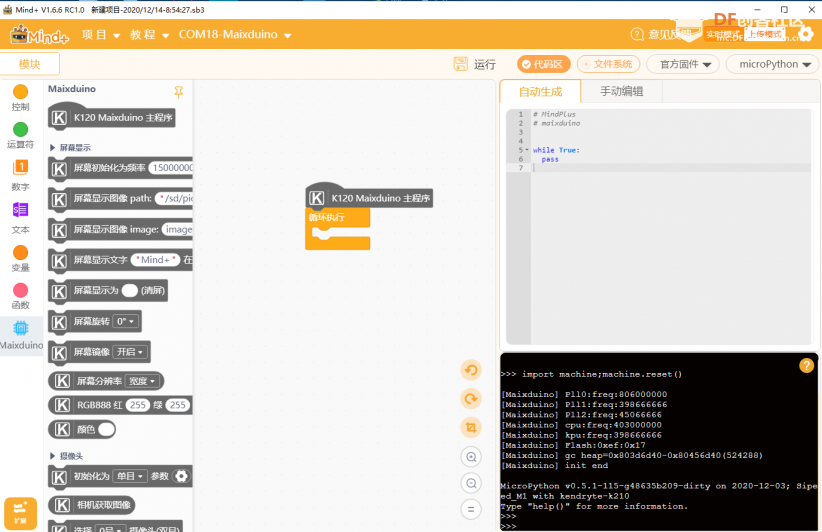Select the Maixduino chip category
The width and height of the screenshot is (822, 532).
(x=21, y=335)
